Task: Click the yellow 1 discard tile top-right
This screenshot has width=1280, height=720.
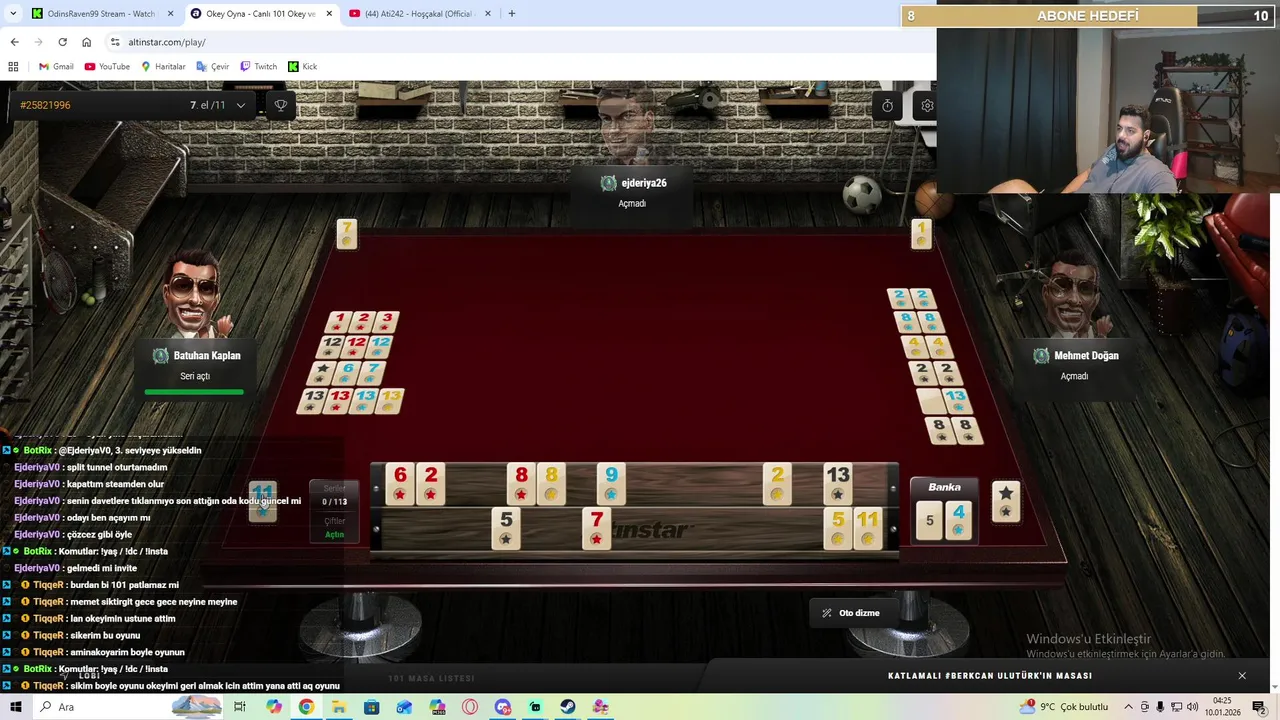Action: [921, 234]
